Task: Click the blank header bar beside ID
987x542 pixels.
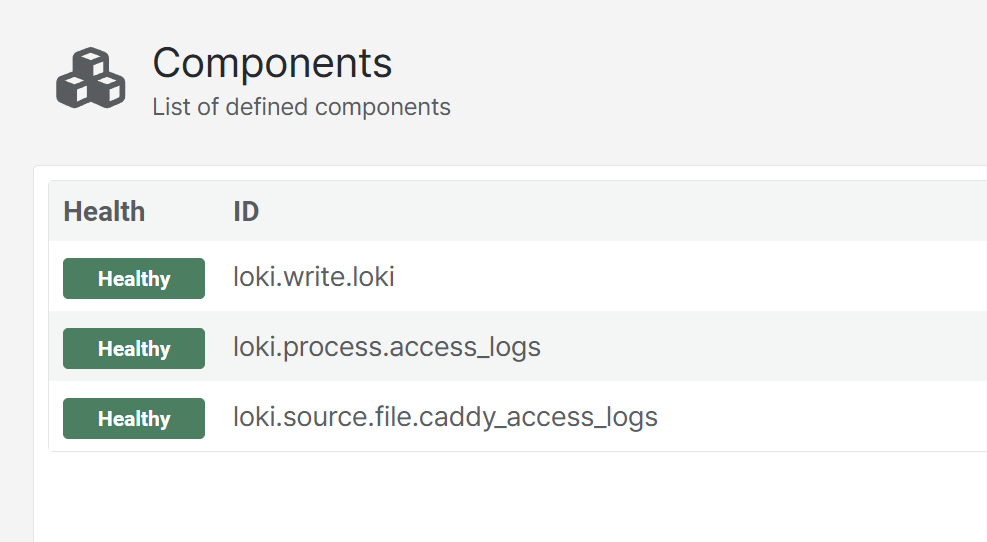Action: [623, 212]
